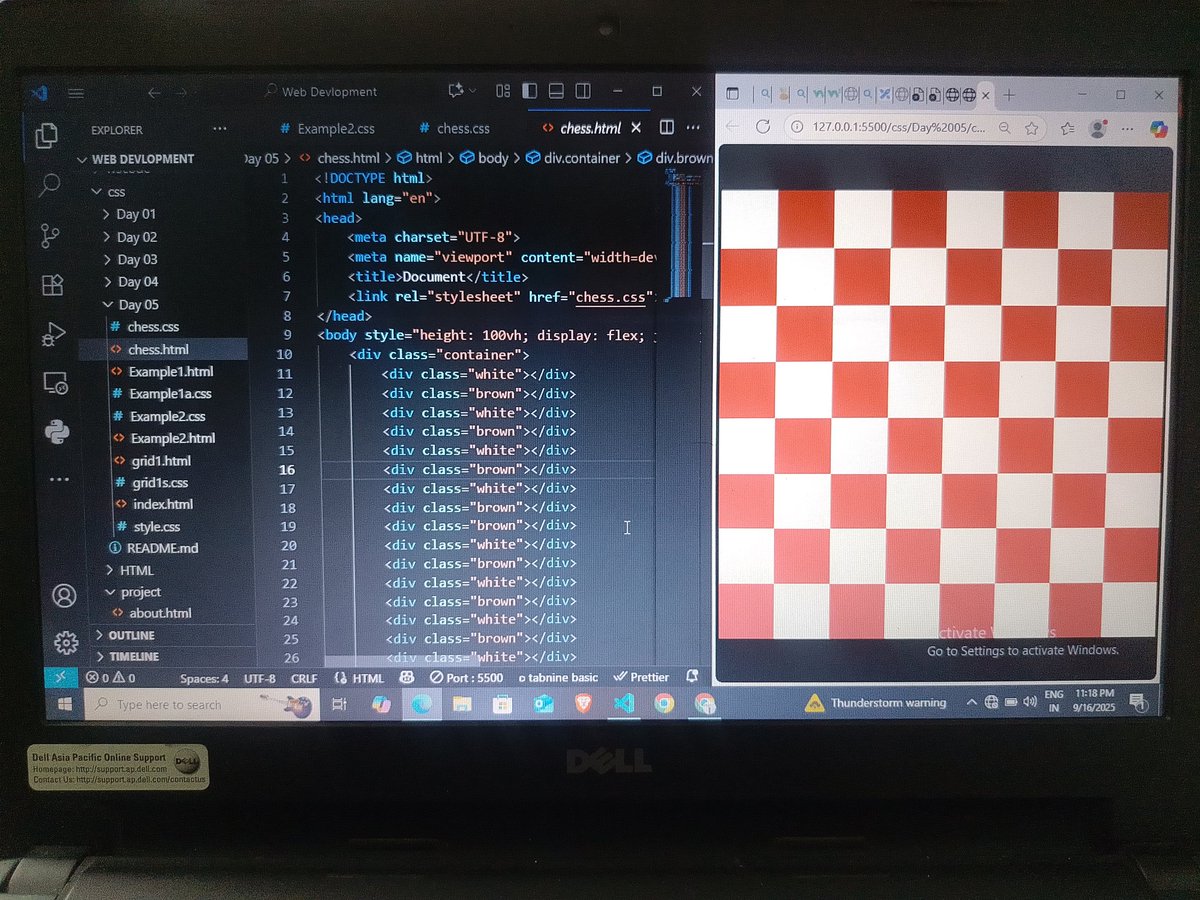Open the Search view in activity bar
This screenshot has height=900, width=1200.
tap(49, 185)
